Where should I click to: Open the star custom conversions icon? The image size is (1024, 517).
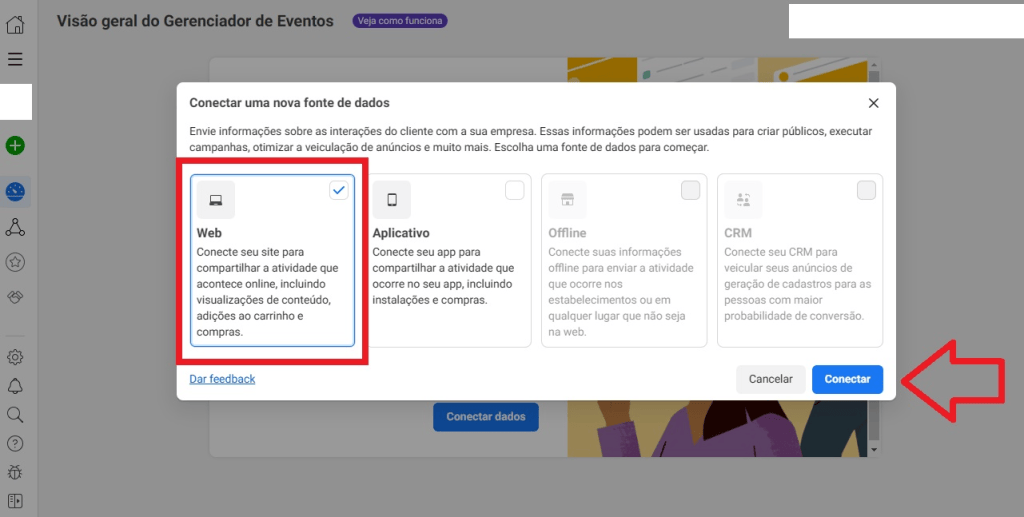(15, 262)
